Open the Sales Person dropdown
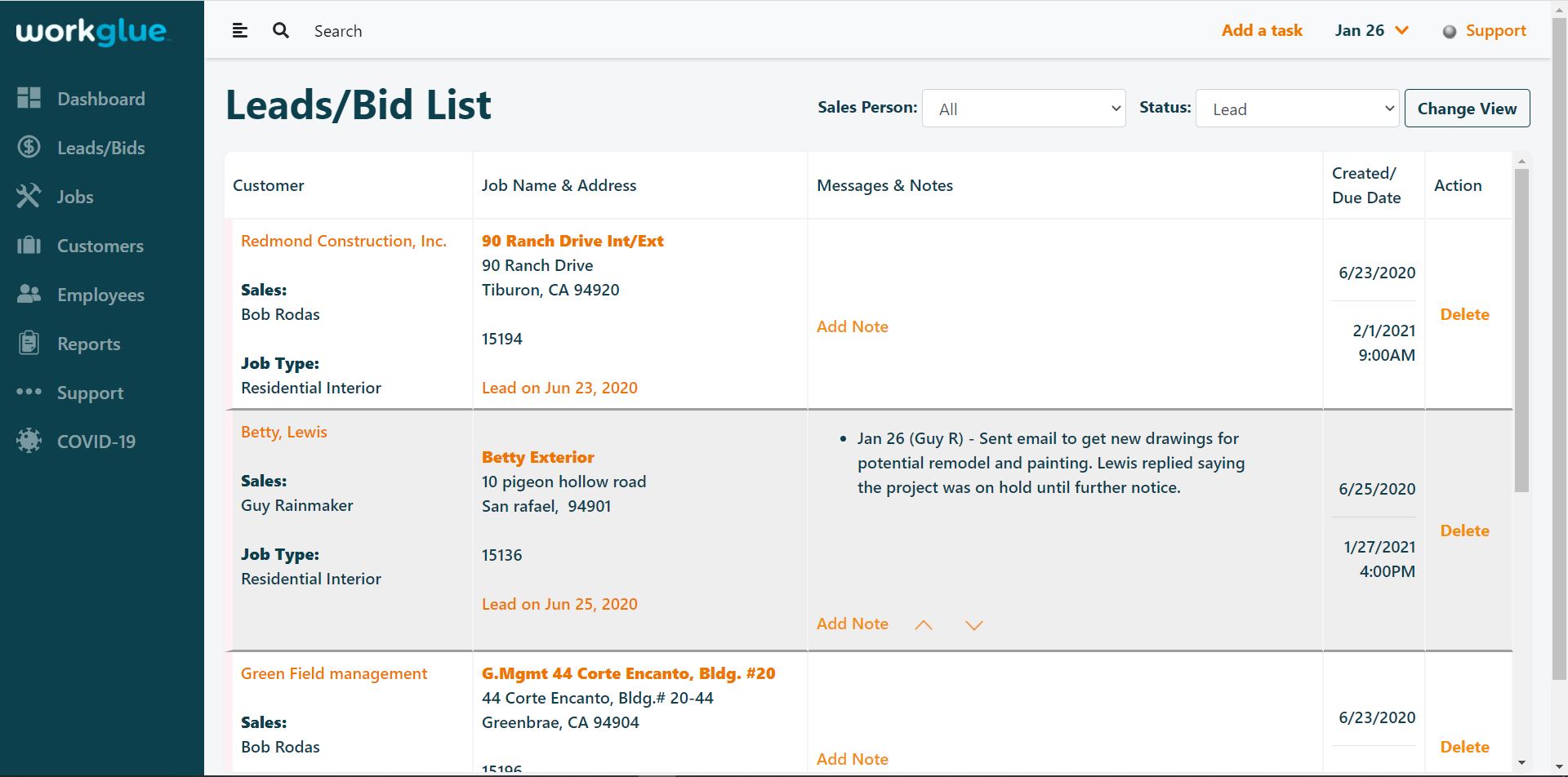1568x777 pixels. click(1023, 109)
